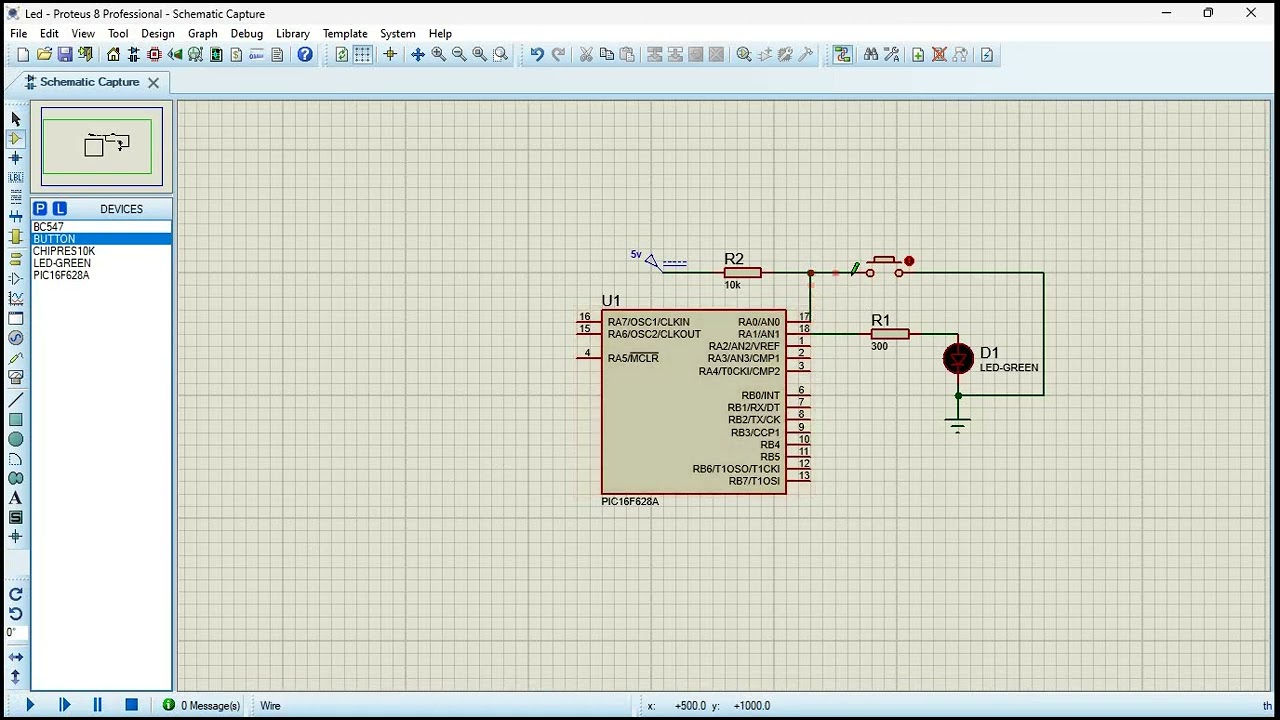Go to the Home page icon
The width and height of the screenshot is (1280, 720).
click(x=113, y=55)
